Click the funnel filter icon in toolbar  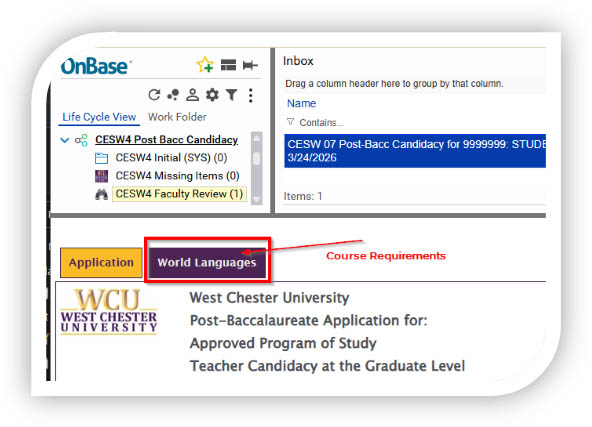[231, 95]
